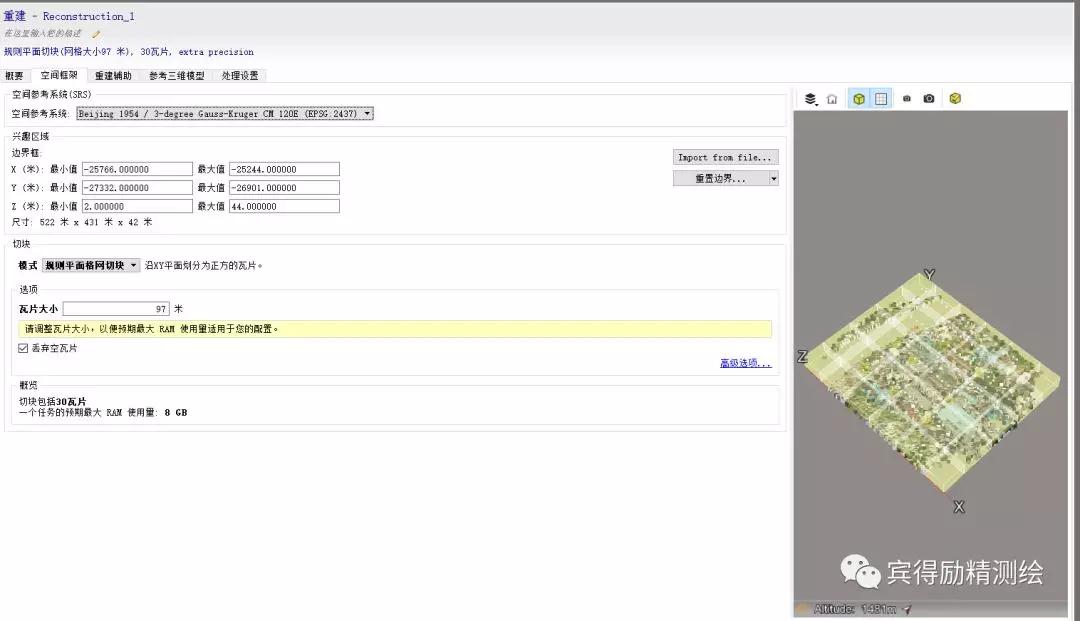Switch to the 概要 tab
Image resolution: width=1080 pixels, height=621 pixels.
coord(14,76)
